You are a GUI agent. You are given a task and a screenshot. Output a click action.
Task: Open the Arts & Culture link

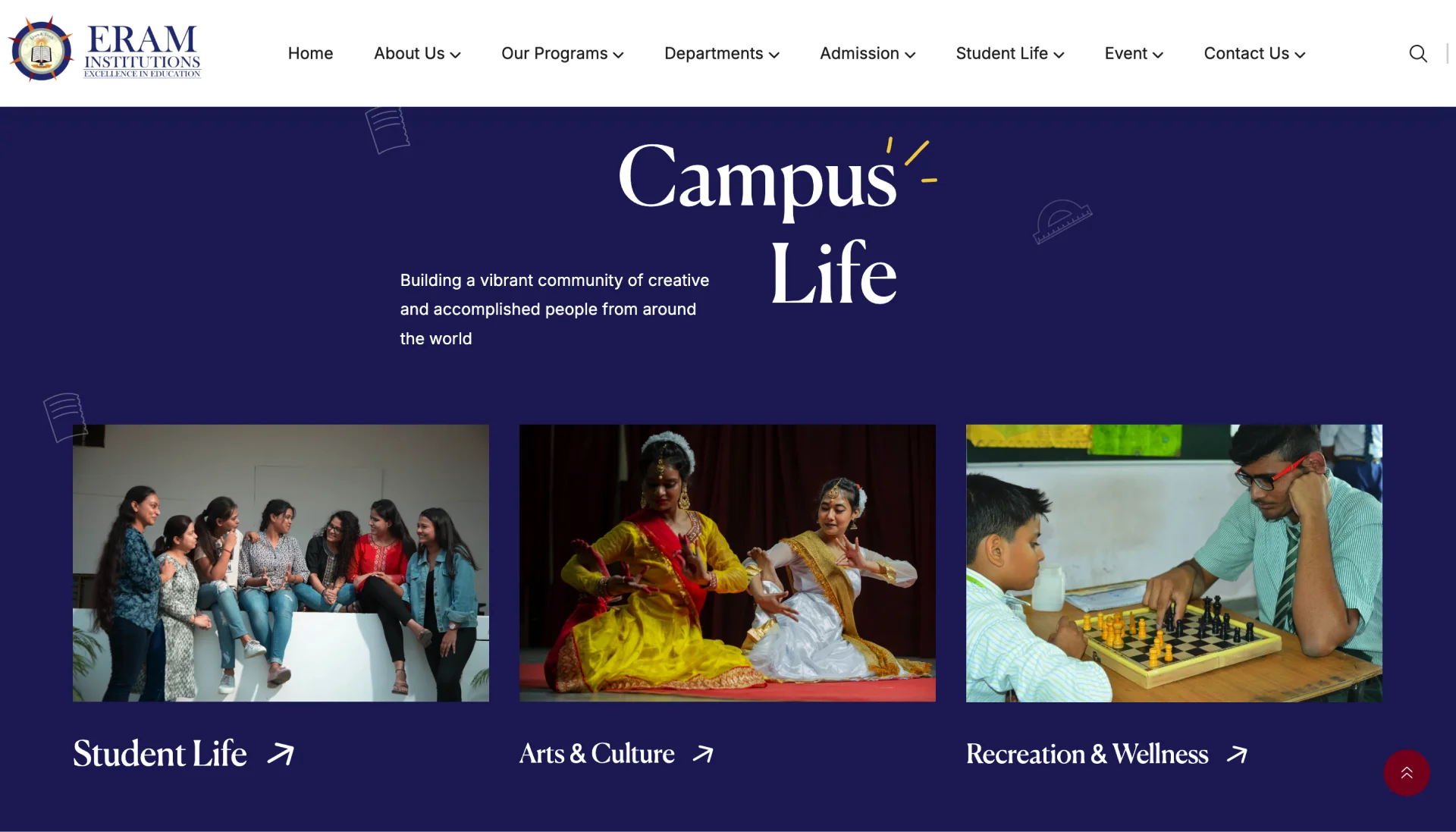pyautogui.click(x=597, y=754)
